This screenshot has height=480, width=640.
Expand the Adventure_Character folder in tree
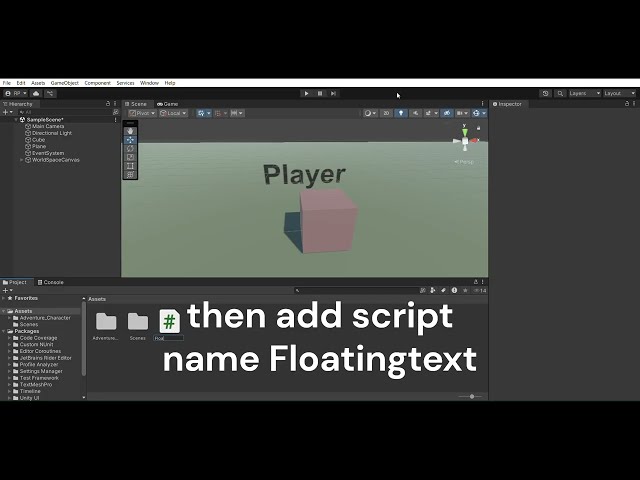[x=9, y=318]
